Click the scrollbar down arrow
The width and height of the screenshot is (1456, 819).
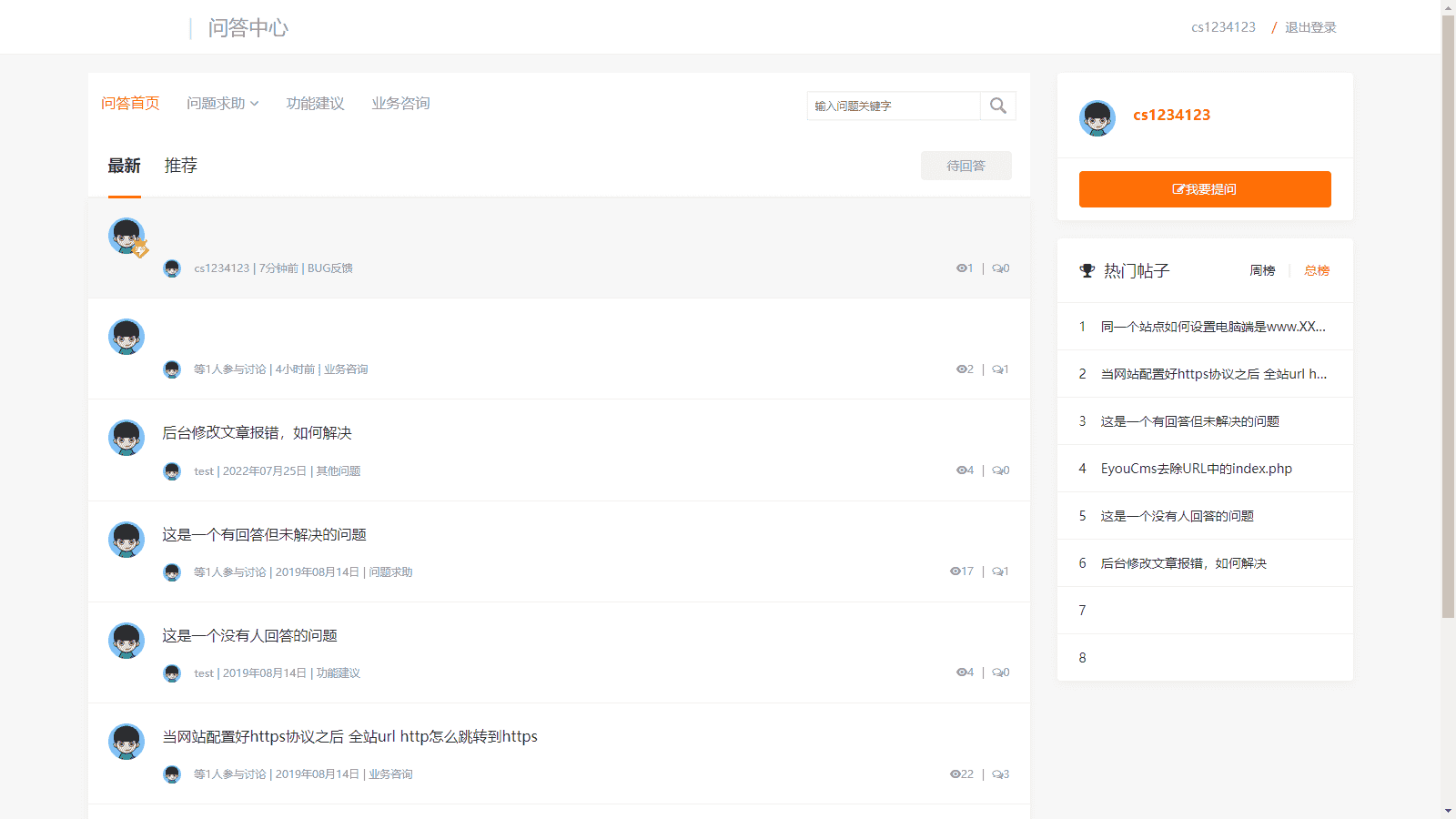[x=1448, y=811]
